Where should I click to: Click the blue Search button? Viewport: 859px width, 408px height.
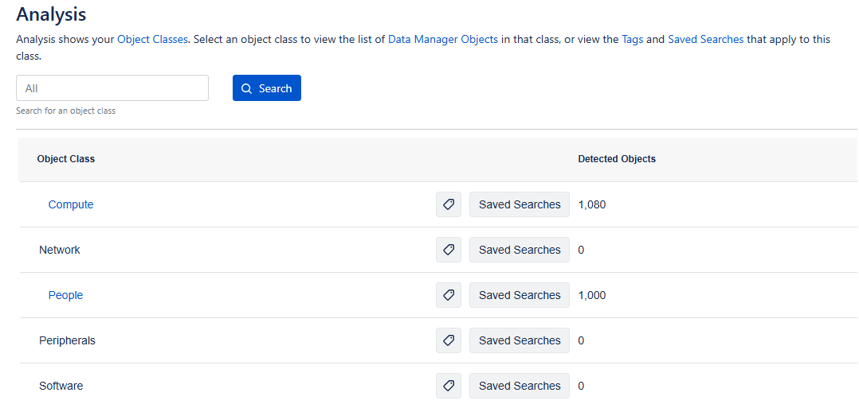267,88
